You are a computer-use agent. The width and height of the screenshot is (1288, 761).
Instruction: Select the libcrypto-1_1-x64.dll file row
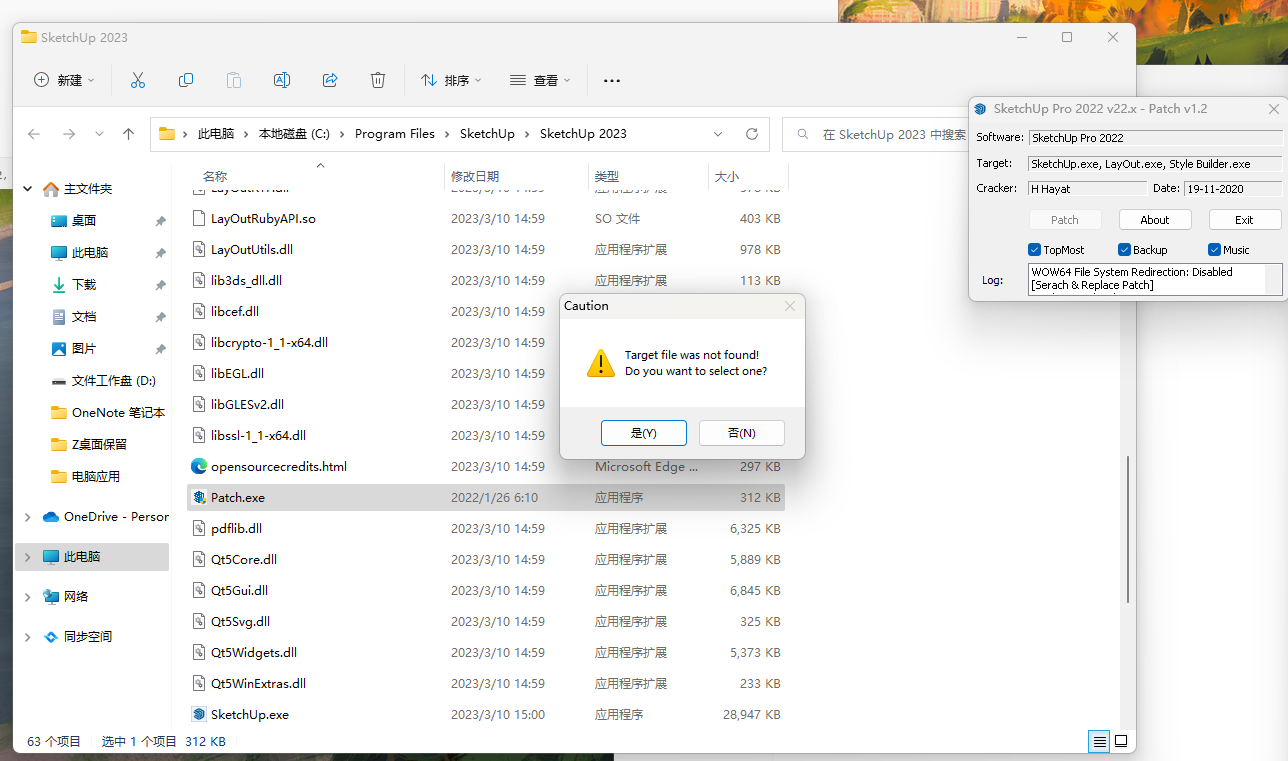coord(486,342)
